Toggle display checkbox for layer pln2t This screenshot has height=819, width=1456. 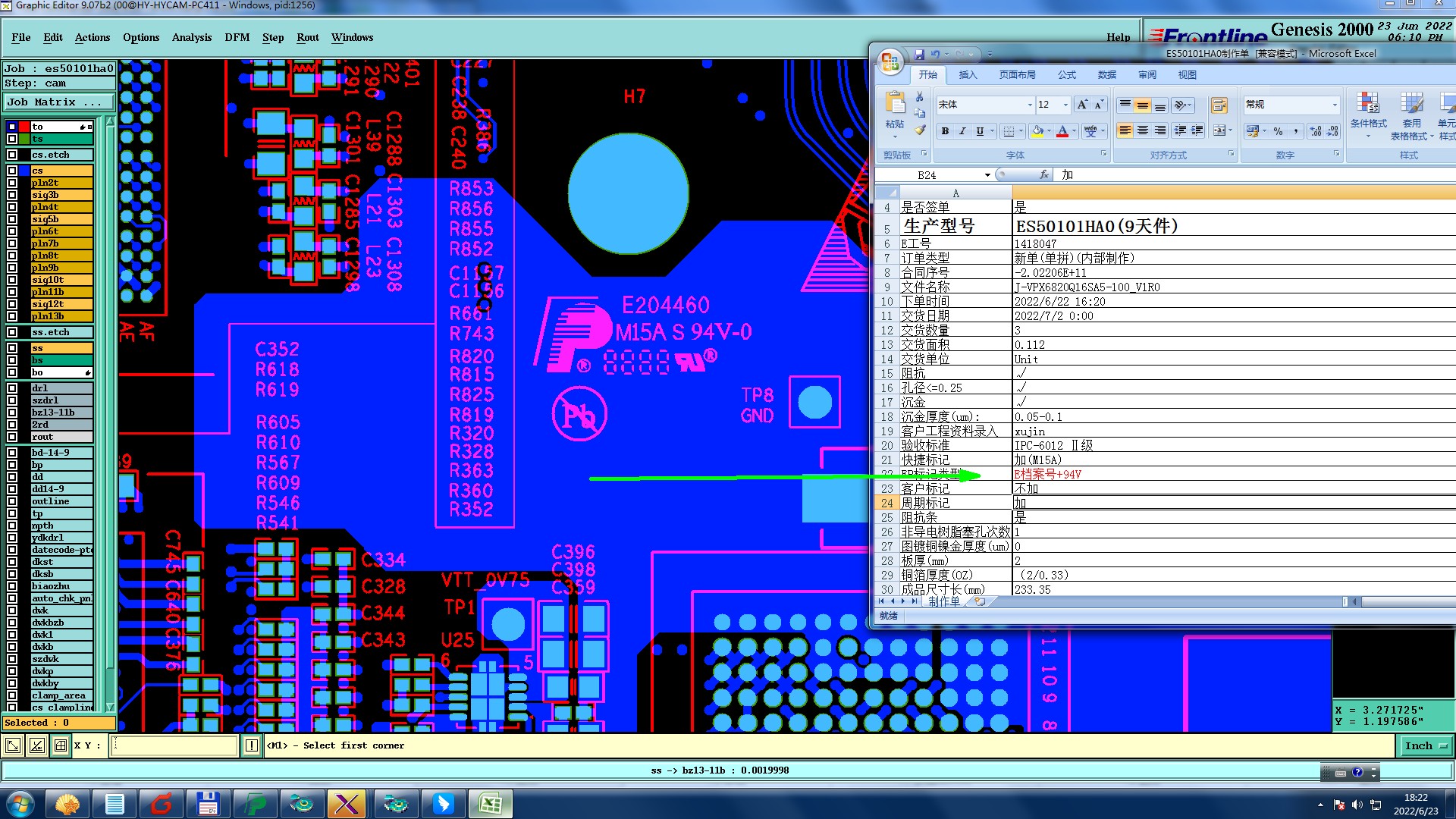(x=12, y=183)
